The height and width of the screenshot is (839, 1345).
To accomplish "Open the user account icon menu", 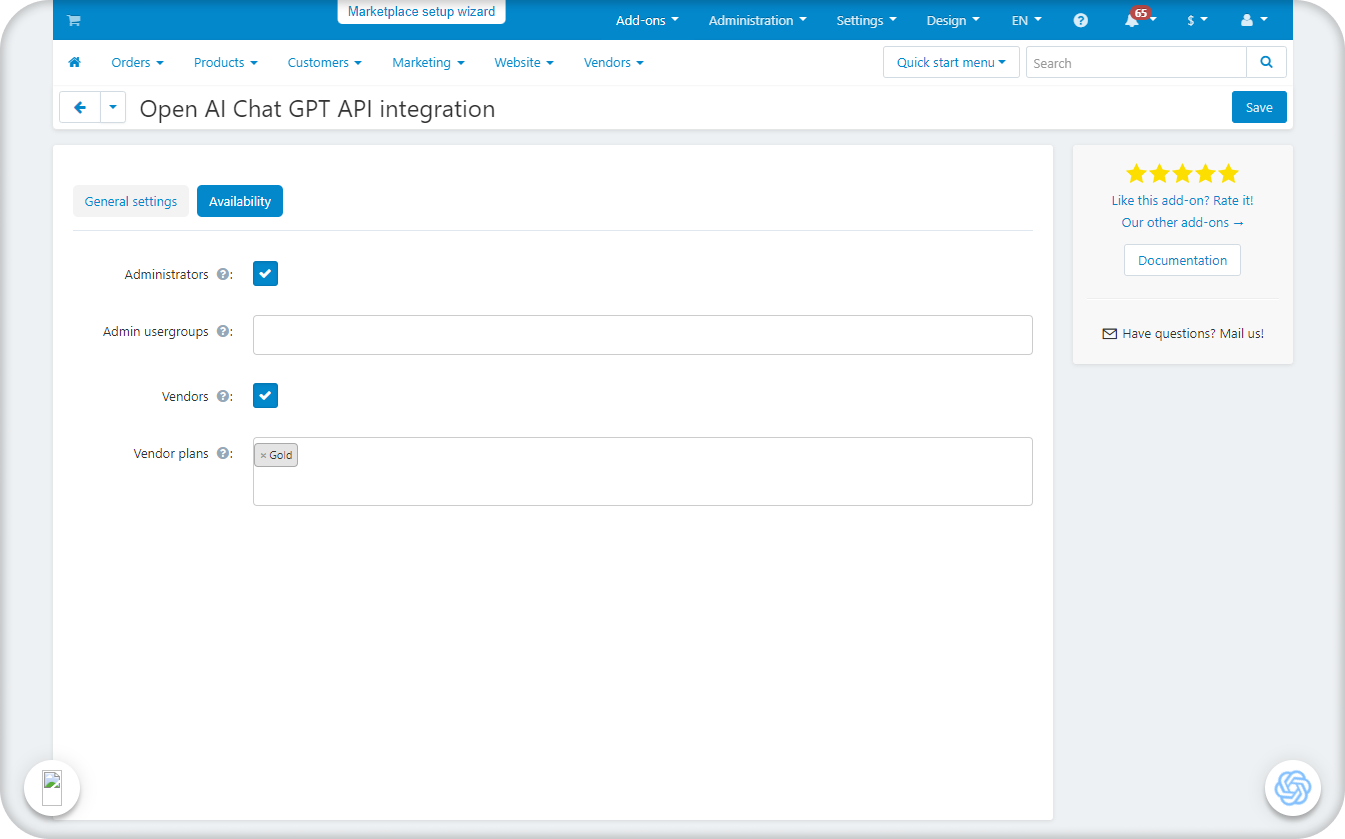I will (x=1253, y=20).
